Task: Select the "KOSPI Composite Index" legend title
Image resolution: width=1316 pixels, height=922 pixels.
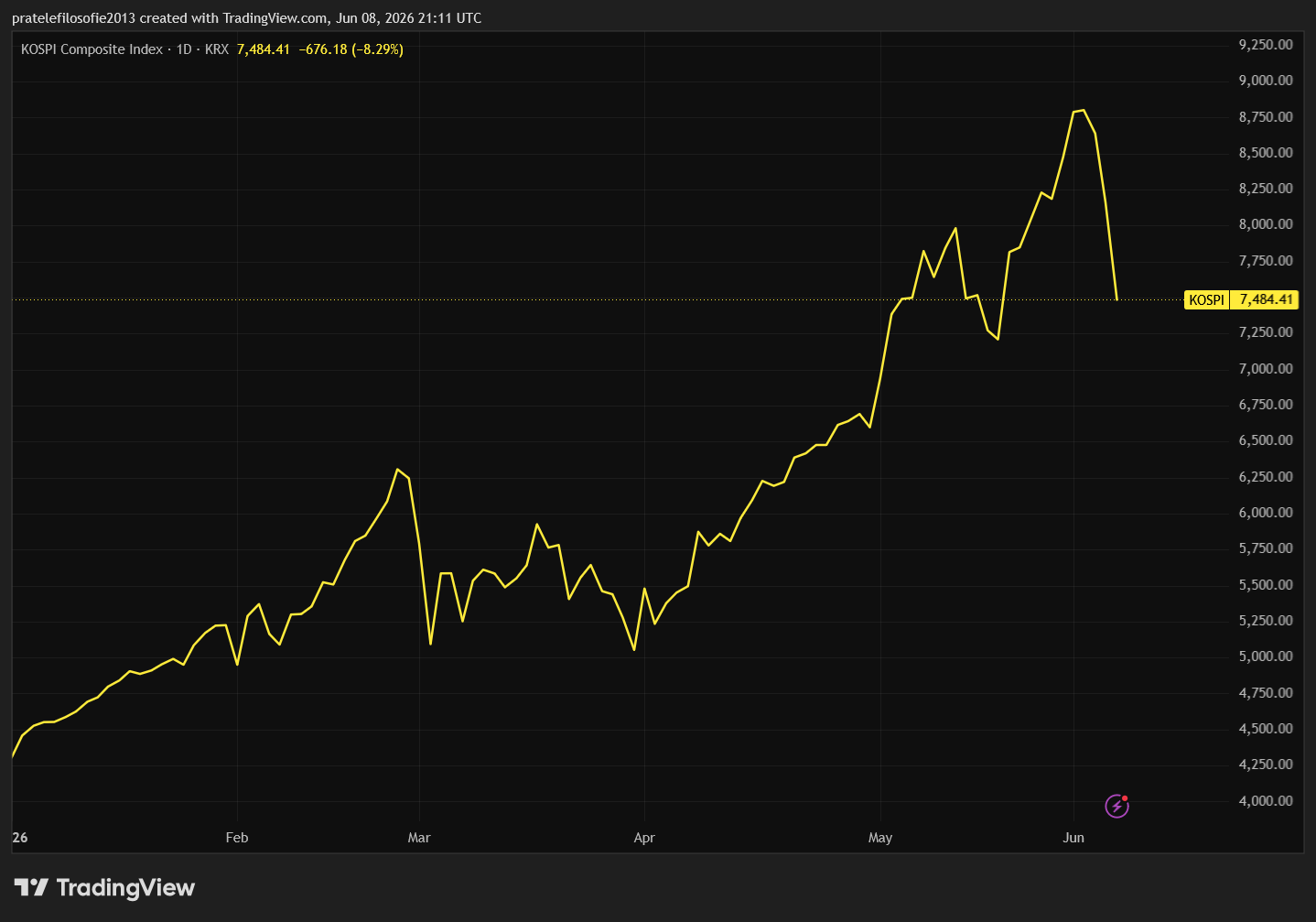Action: point(92,49)
